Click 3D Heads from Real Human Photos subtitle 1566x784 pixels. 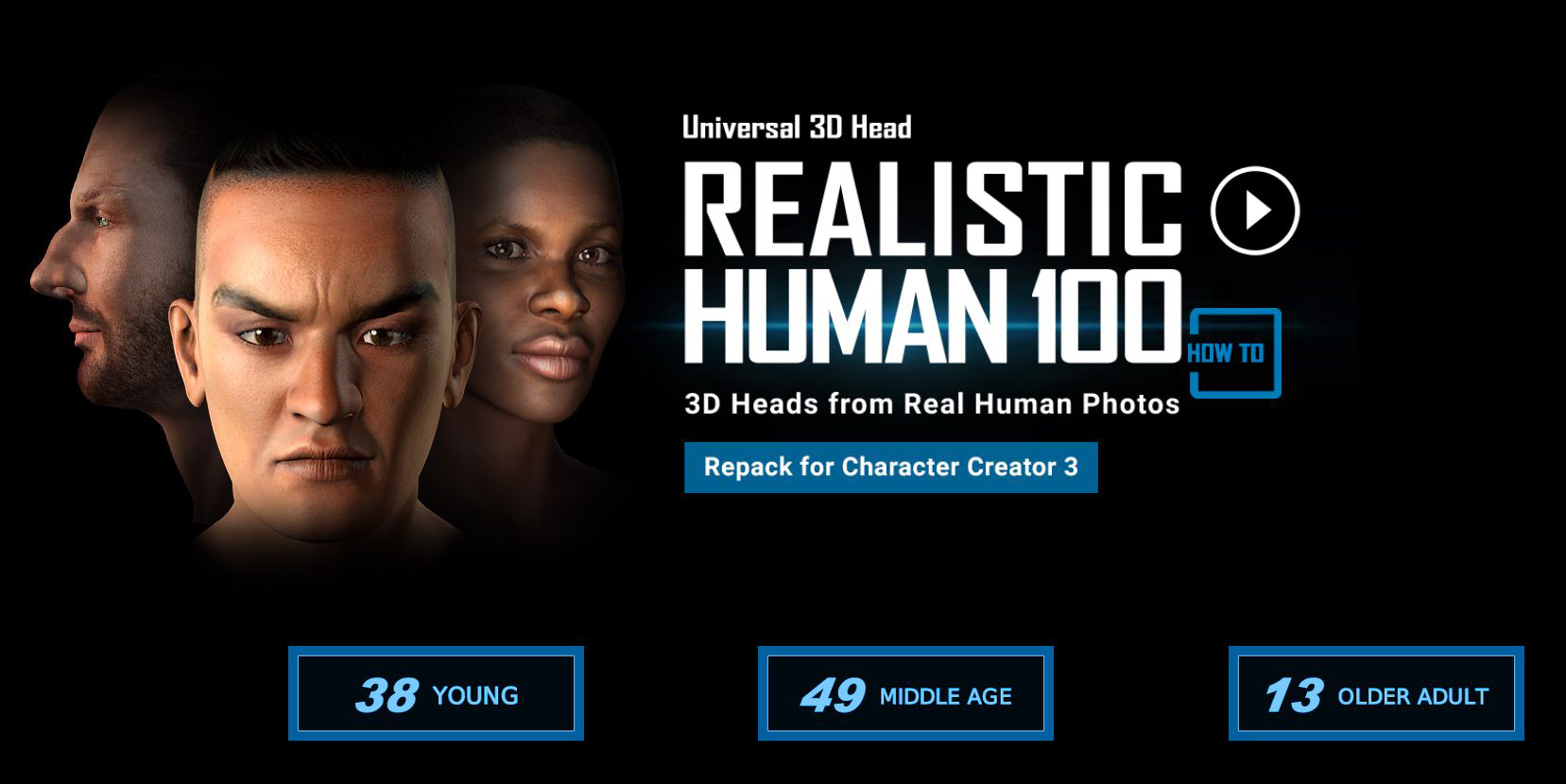click(933, 404)
